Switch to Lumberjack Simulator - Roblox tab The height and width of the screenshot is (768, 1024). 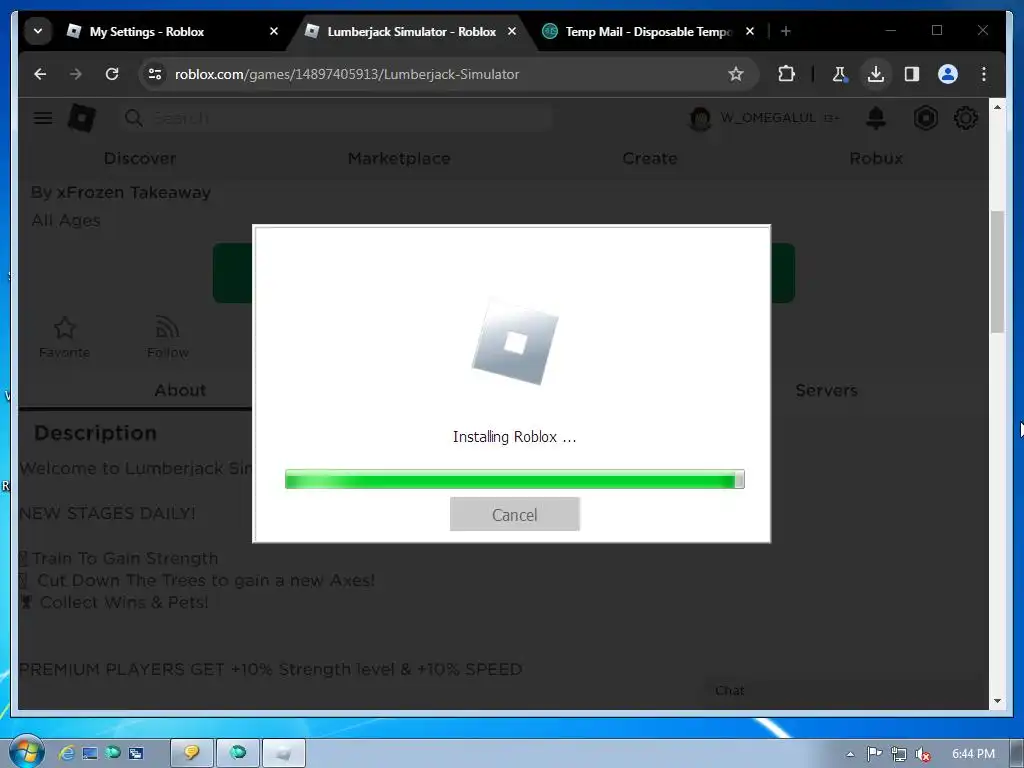pos(411,31)
